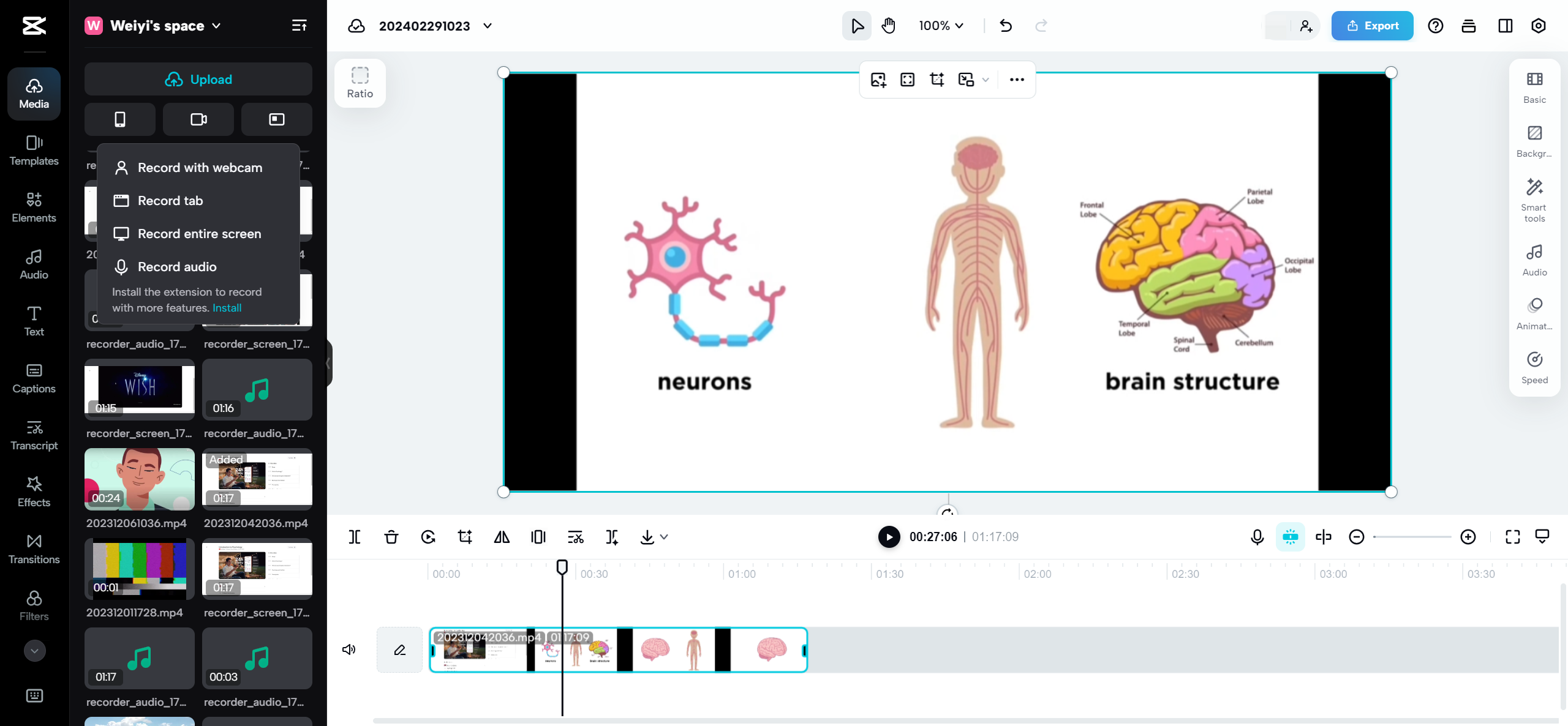
Task: Start a voiceover with the microphone icon
Action: pyautogui.click(x=1256, y=536)
